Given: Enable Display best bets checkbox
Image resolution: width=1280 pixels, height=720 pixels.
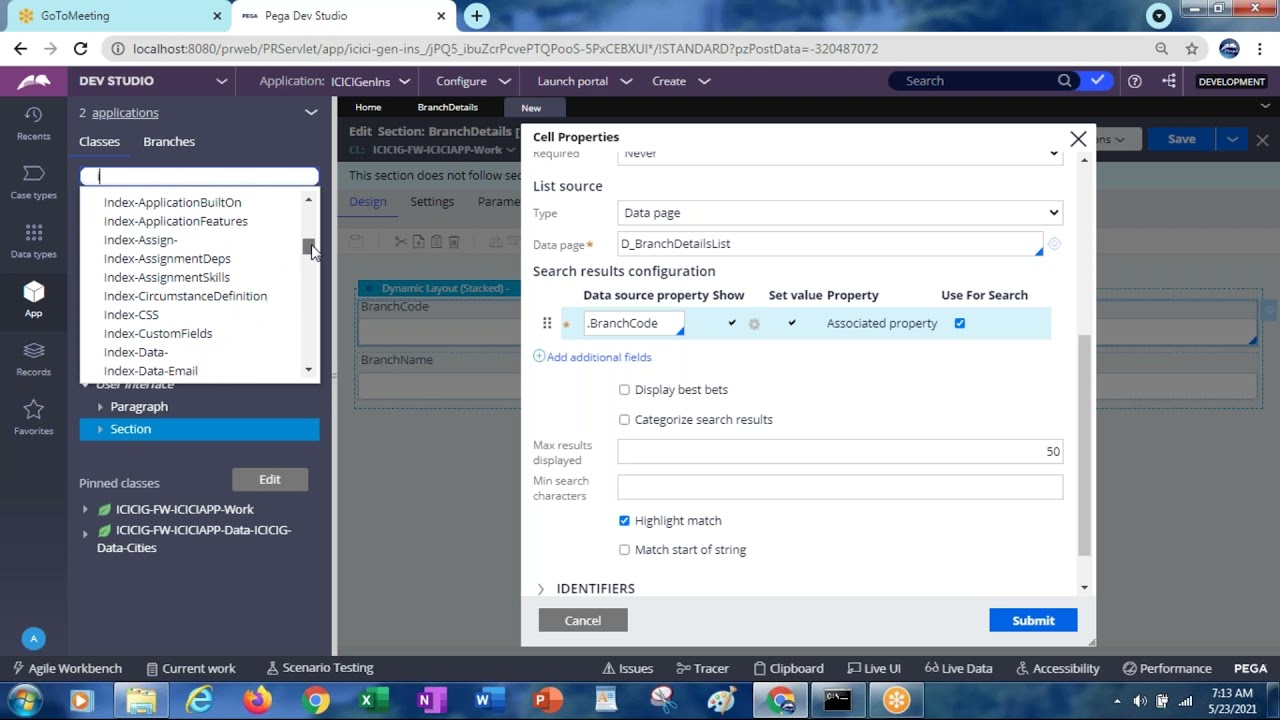Looking at the screenshot, I should pyautogui.click(x=624, y=390).
